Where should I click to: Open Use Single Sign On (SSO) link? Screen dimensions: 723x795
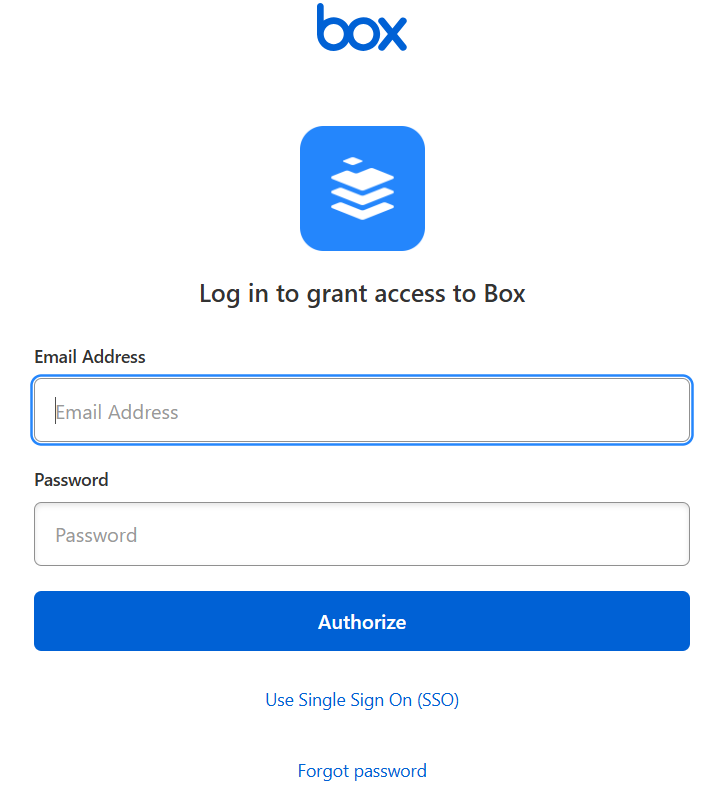click(x=362, y=700)
